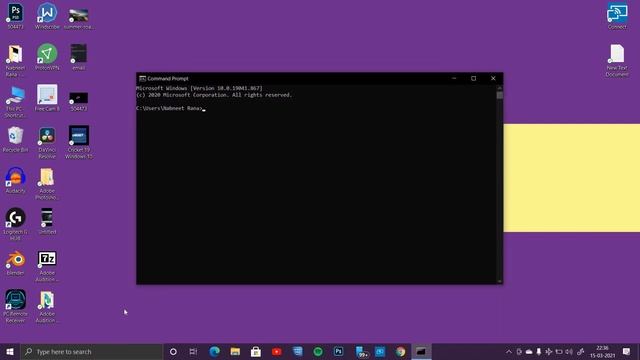The image size is (640, 360).
Task: Click the Command Prompt taskbar button
Action: (421, 351)
